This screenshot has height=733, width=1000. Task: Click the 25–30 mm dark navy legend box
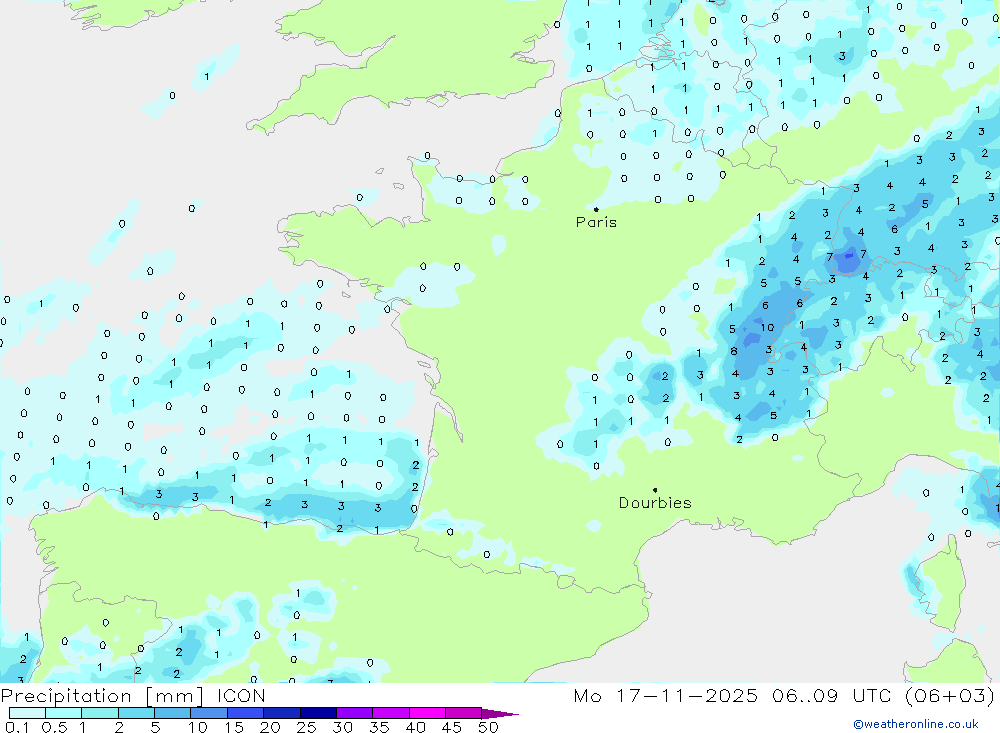pos(318,713)
